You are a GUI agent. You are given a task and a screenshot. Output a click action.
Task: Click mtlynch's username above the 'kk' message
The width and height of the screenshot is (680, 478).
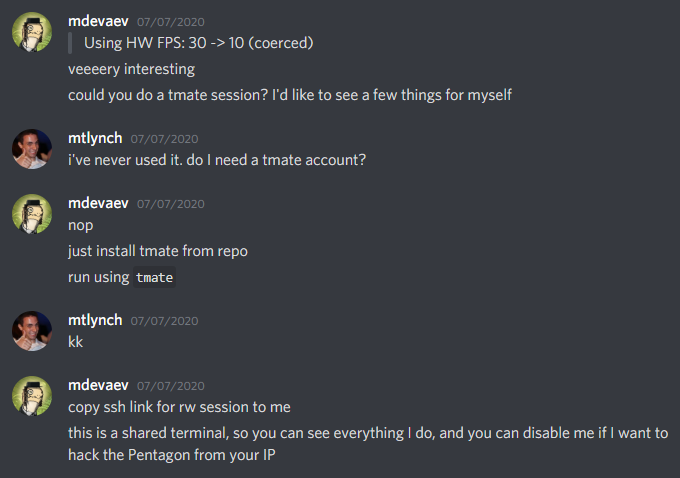coord(95,320)
